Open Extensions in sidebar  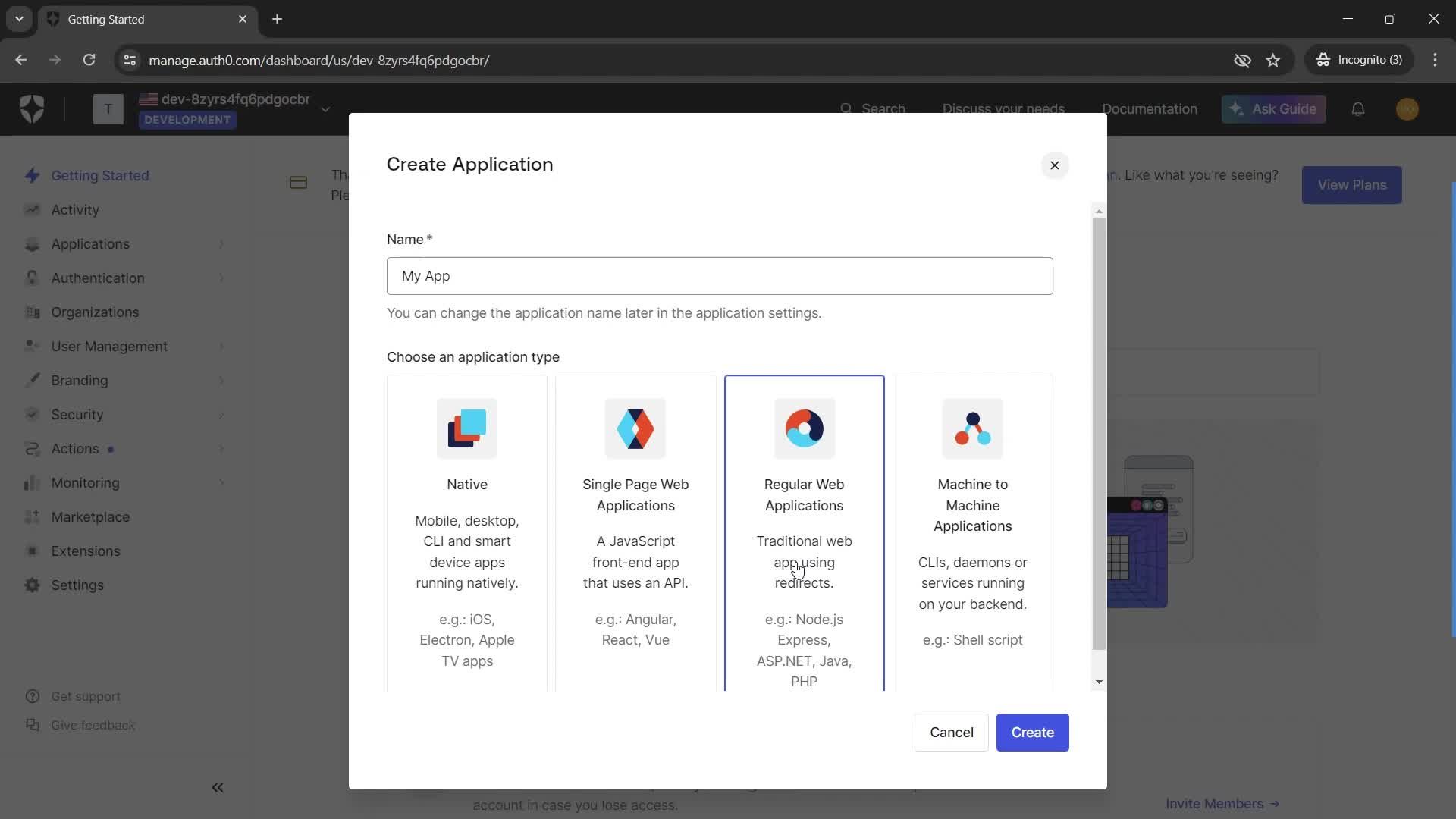click(x=86, y=551)
